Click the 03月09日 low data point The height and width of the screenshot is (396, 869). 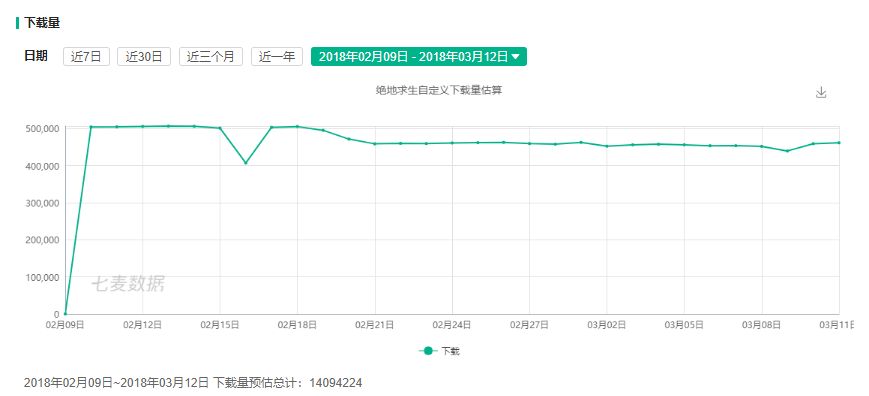pyautogui.click(x=788, y=151)
